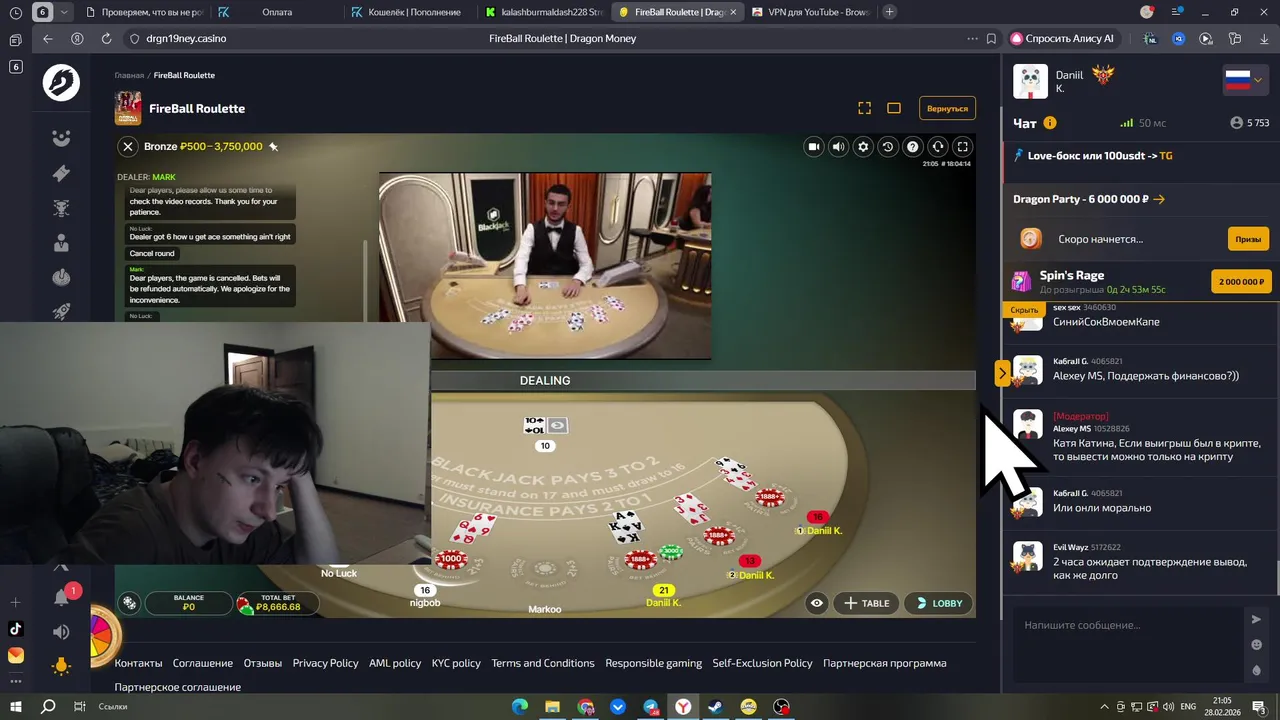1280x720 pixels.
Task: Toggle the light theme bulb icon
Action: 61,666
